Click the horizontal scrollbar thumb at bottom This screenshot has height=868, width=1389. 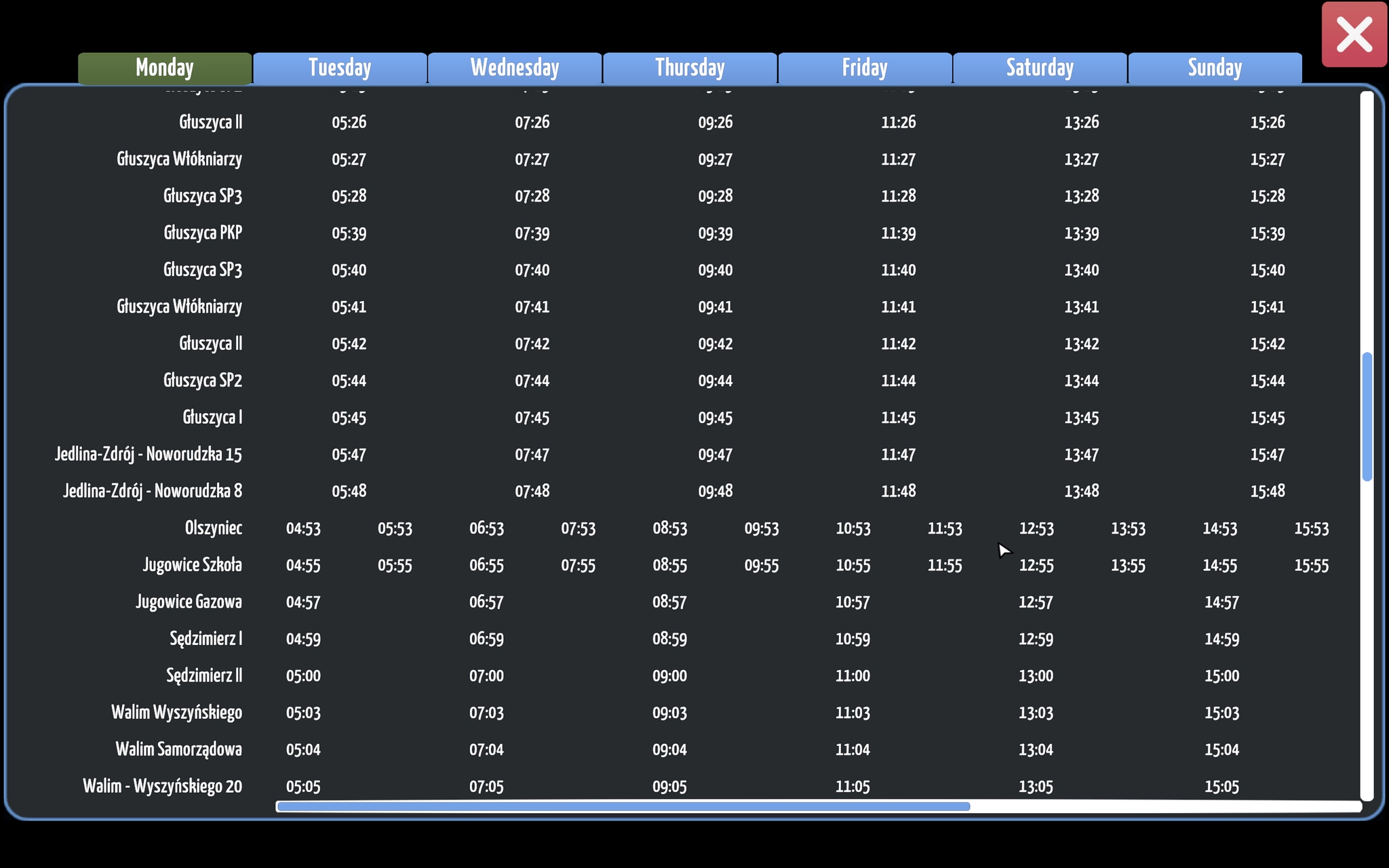pyautogui.click(x=623, y=806)
